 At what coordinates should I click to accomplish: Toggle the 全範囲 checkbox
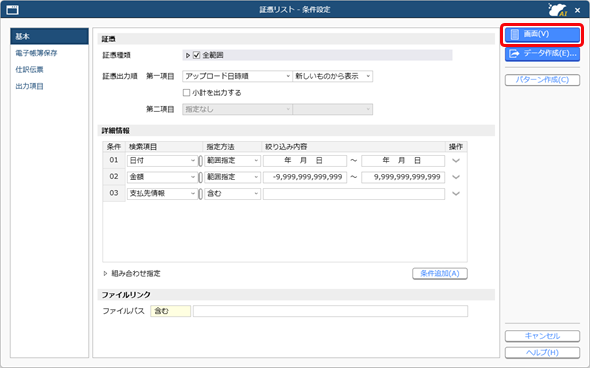[196, 55]
